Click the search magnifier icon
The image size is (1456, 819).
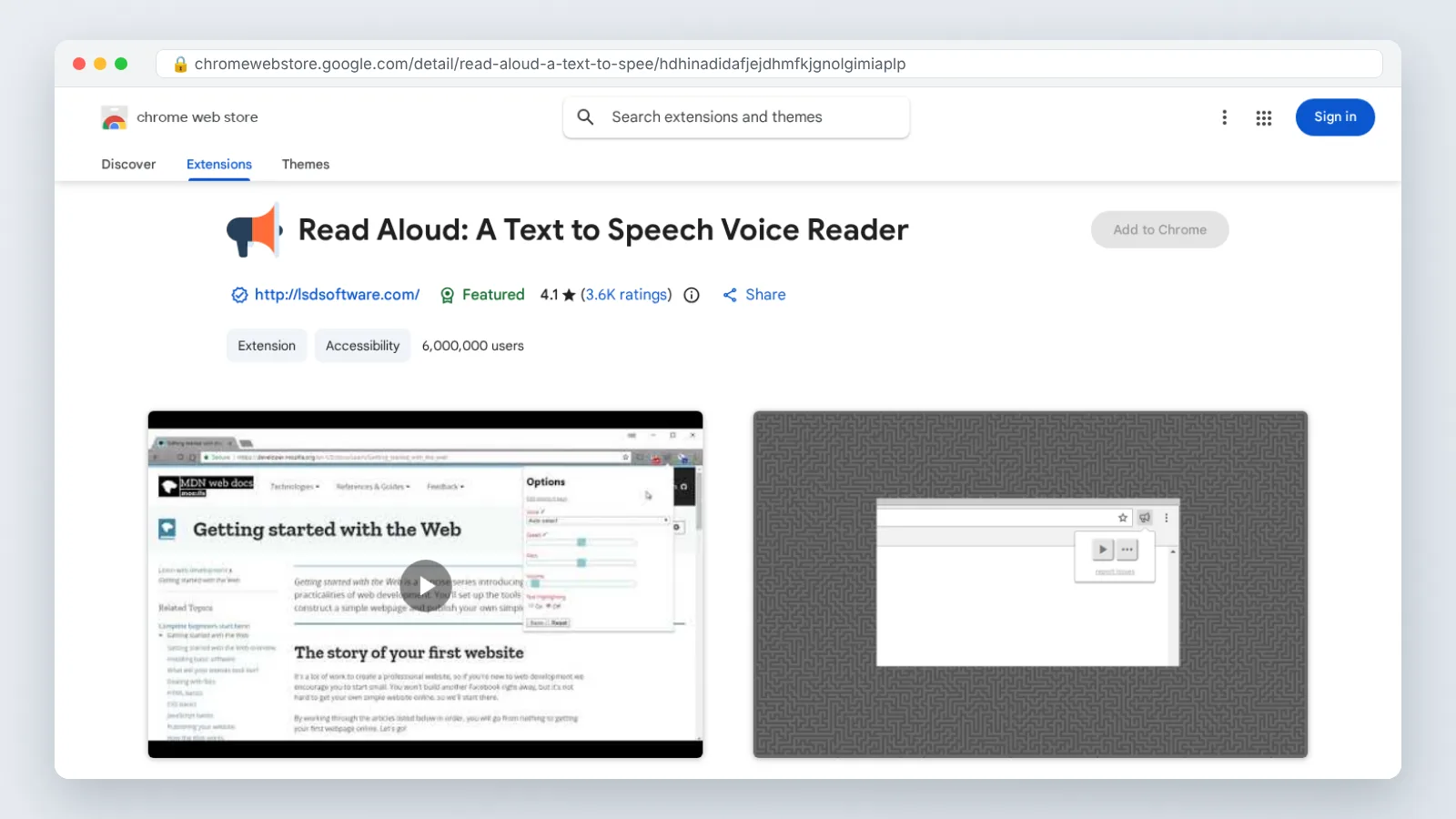pos(585,117)
